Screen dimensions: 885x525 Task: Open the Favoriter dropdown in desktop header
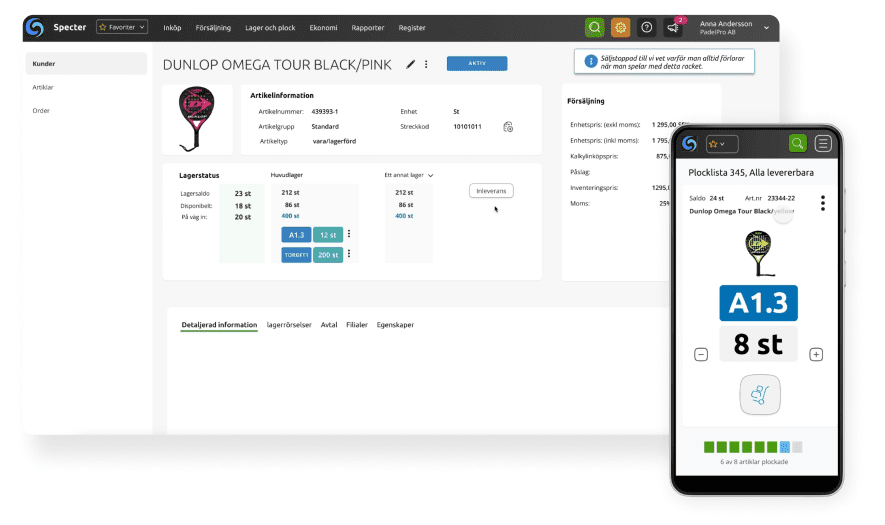click(x=122, y=27)
